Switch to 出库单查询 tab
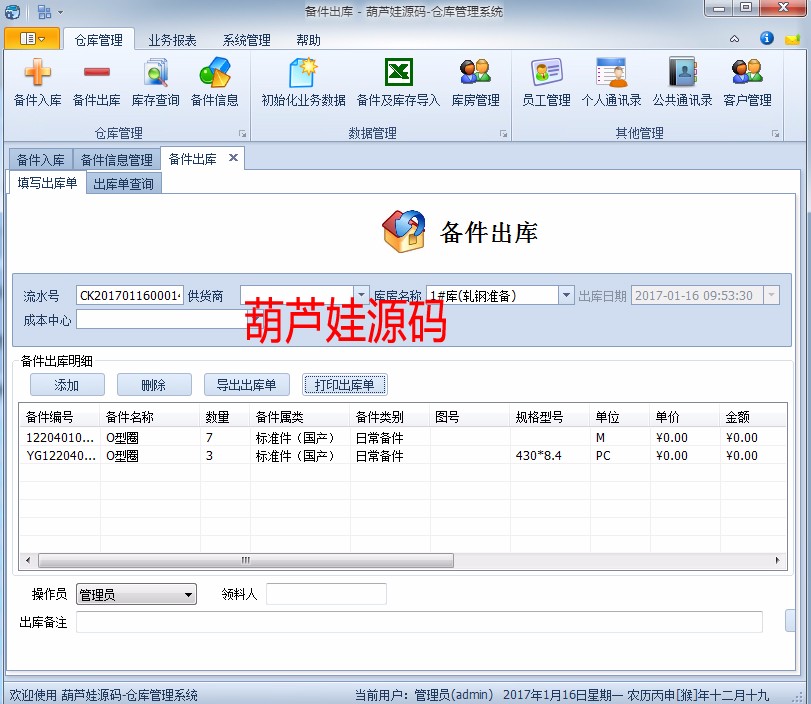The image size is (811, 704). tap(123, 184)
